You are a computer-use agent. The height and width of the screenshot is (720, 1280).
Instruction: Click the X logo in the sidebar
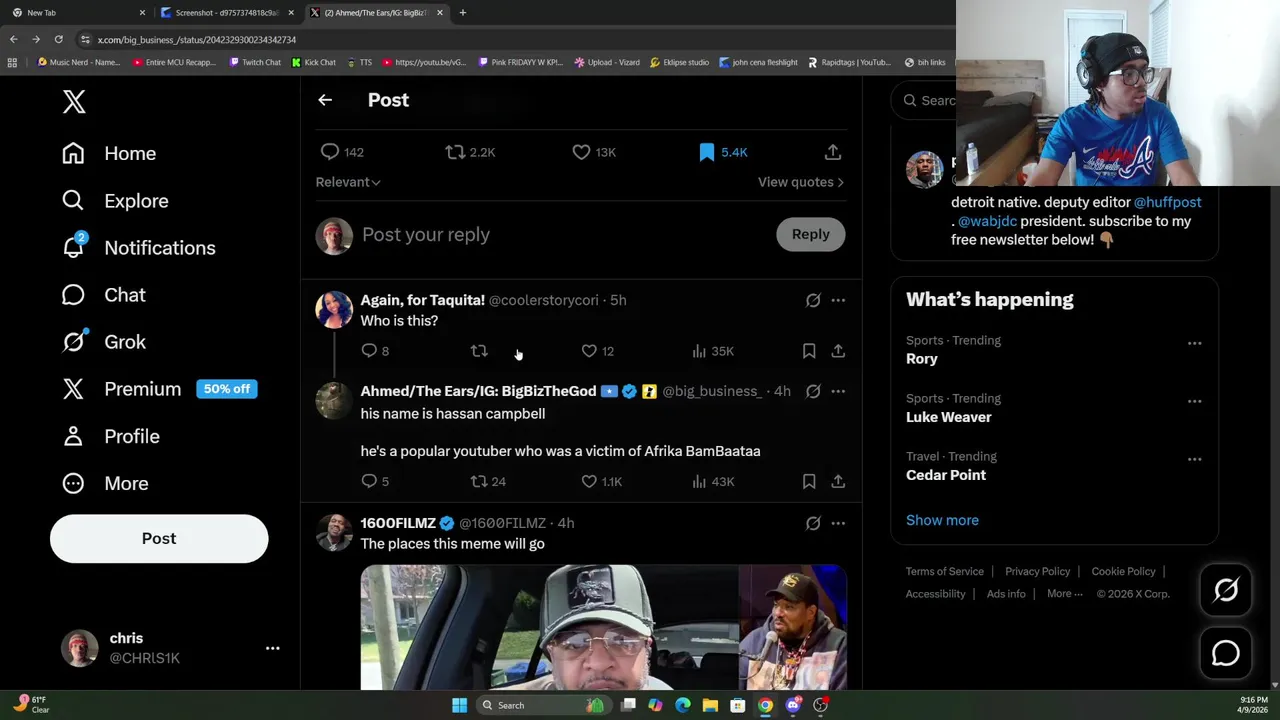(74, 101)
